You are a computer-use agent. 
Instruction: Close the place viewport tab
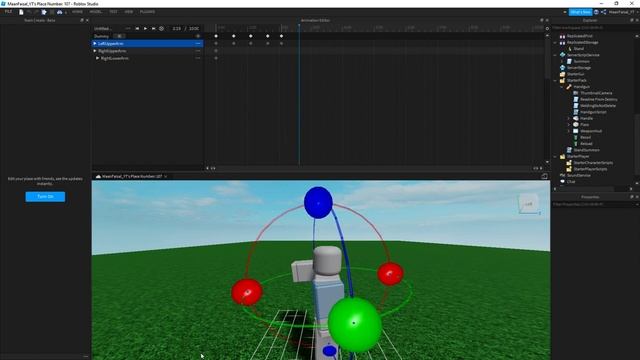[x=166, y=176]
